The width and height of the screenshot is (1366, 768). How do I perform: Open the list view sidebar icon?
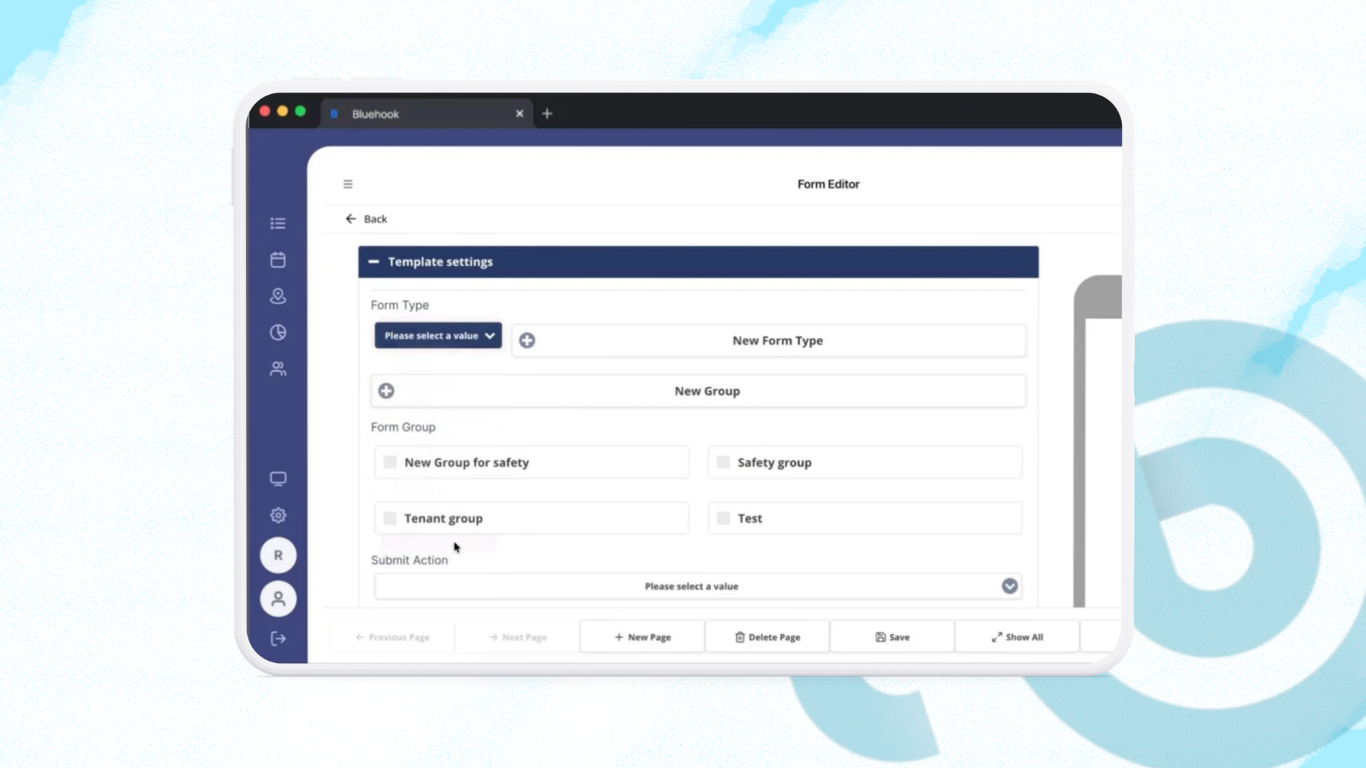[278, 223]
